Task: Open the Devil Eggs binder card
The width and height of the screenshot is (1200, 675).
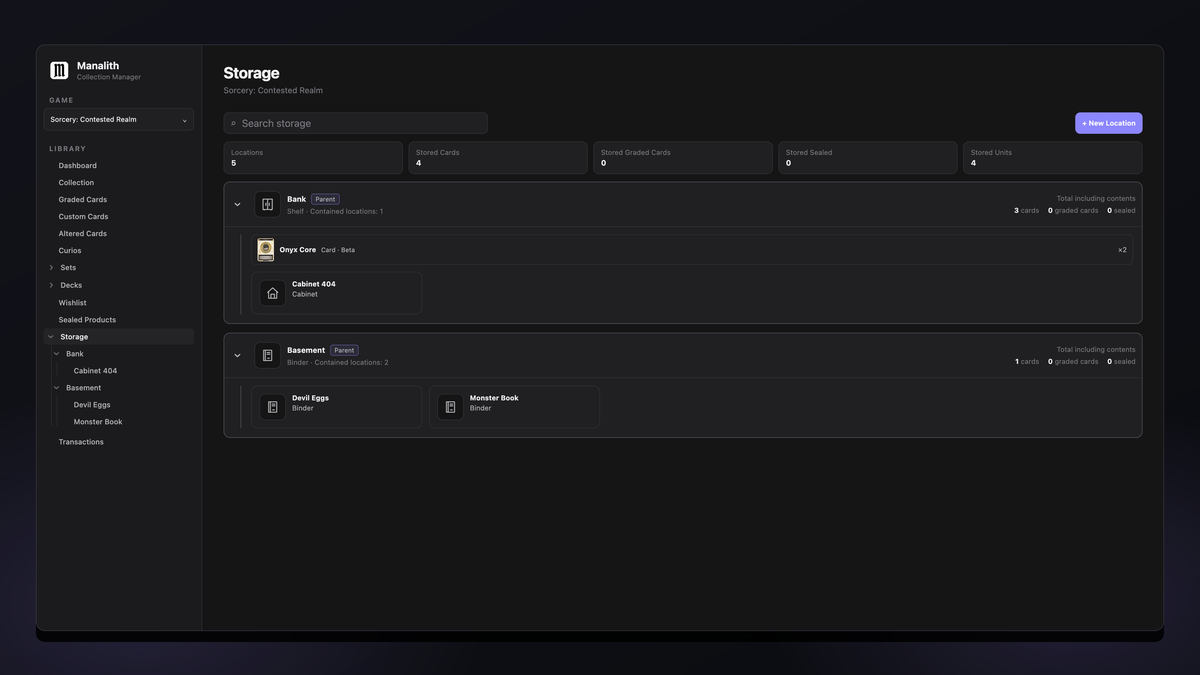Action: coord(336,407)
